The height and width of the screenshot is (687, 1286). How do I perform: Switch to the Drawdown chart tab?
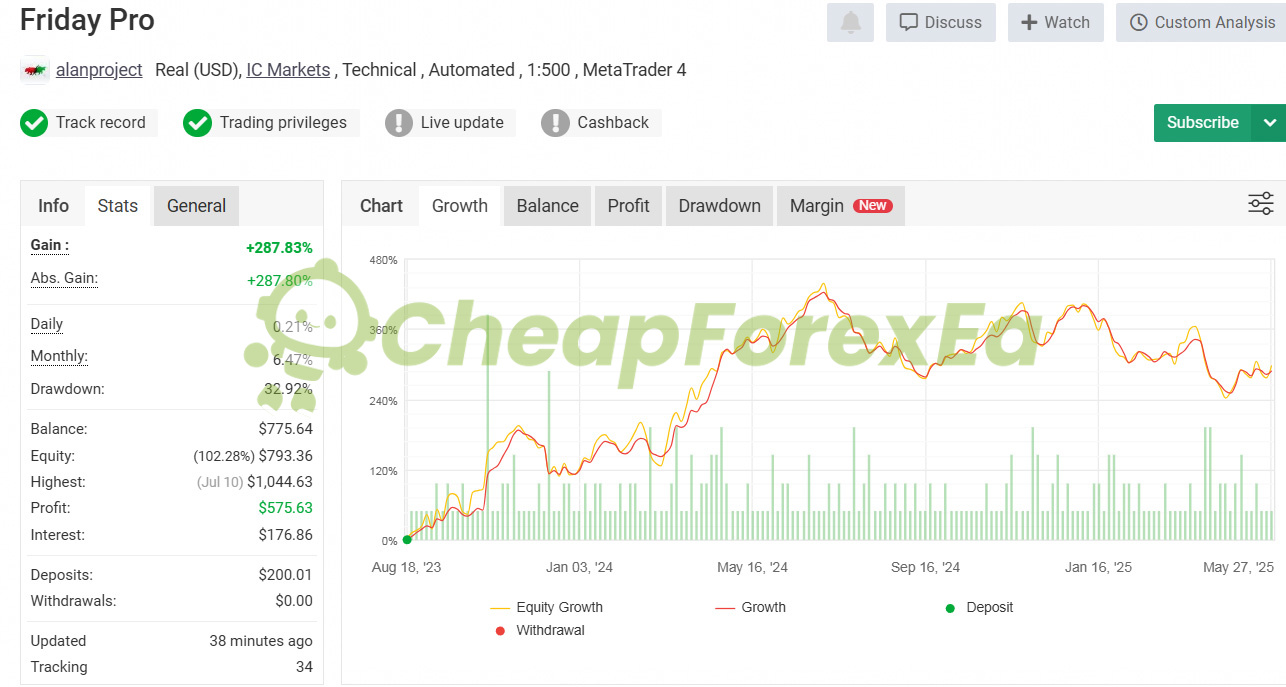[x=720, y=206]
